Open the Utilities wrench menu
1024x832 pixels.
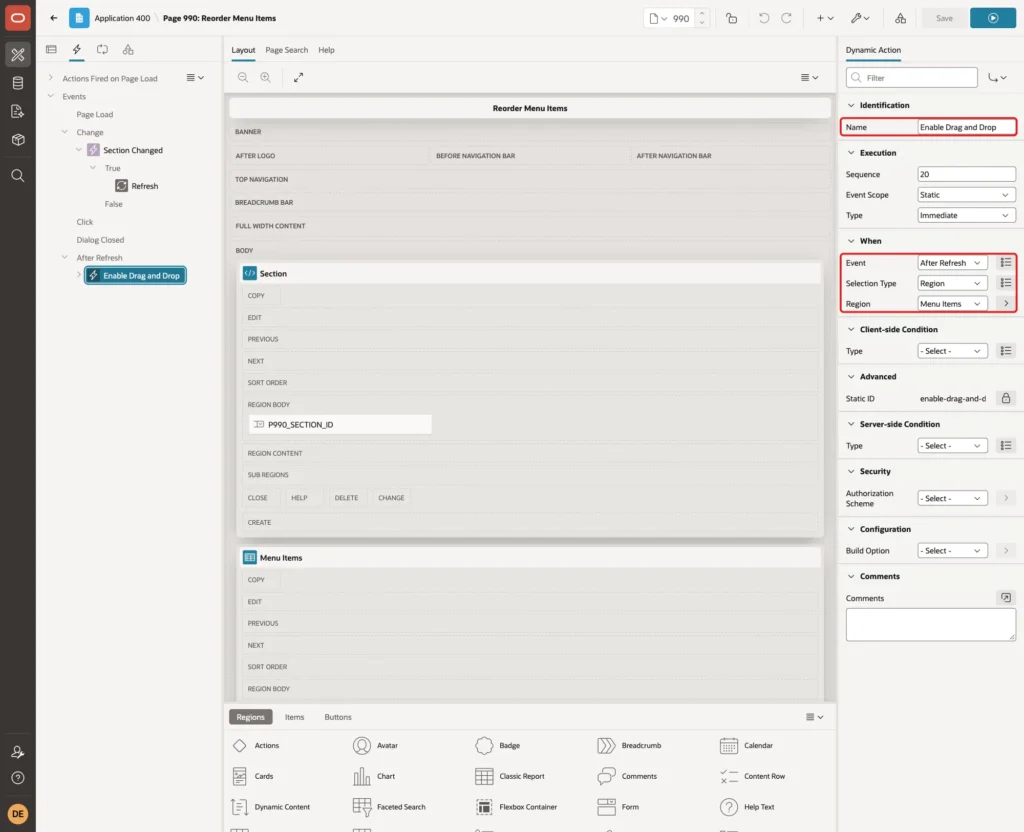click(860, 18)
